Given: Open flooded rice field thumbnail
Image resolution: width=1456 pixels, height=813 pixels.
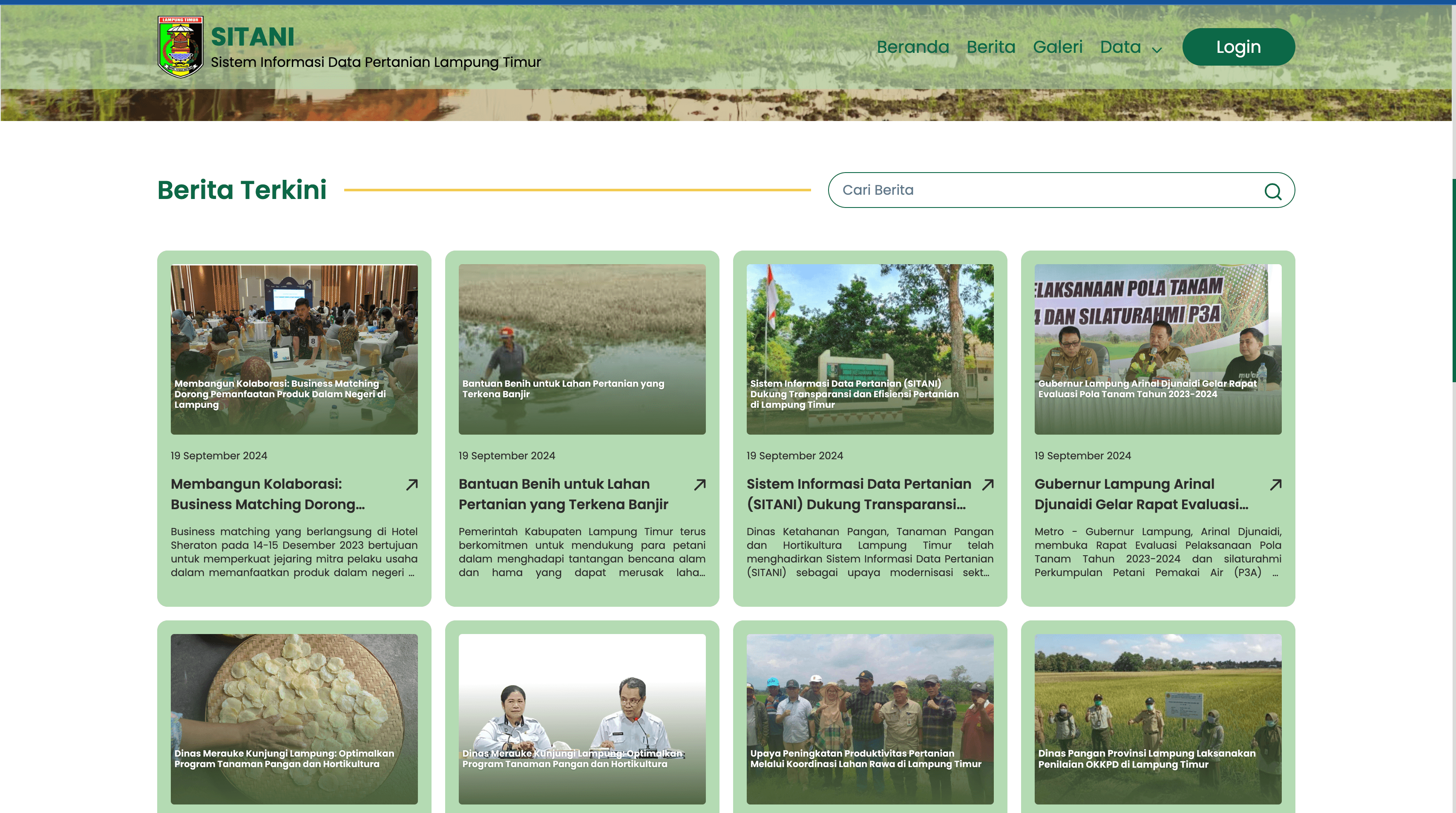Looking at the screenshot, I should pyautogui.click(x=581, y=349).
